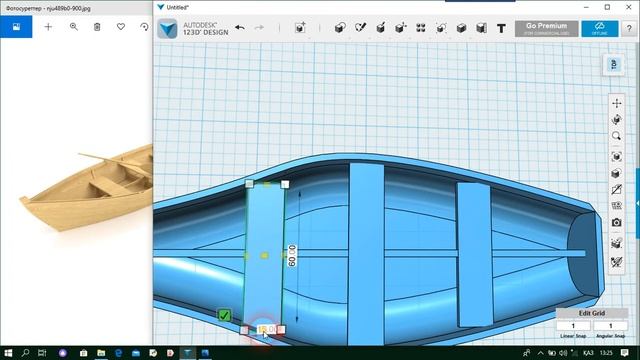Click the Offline sign-in button
This screenshot has height=360, width=640.
pyautogui.click(x=600, y=29)
